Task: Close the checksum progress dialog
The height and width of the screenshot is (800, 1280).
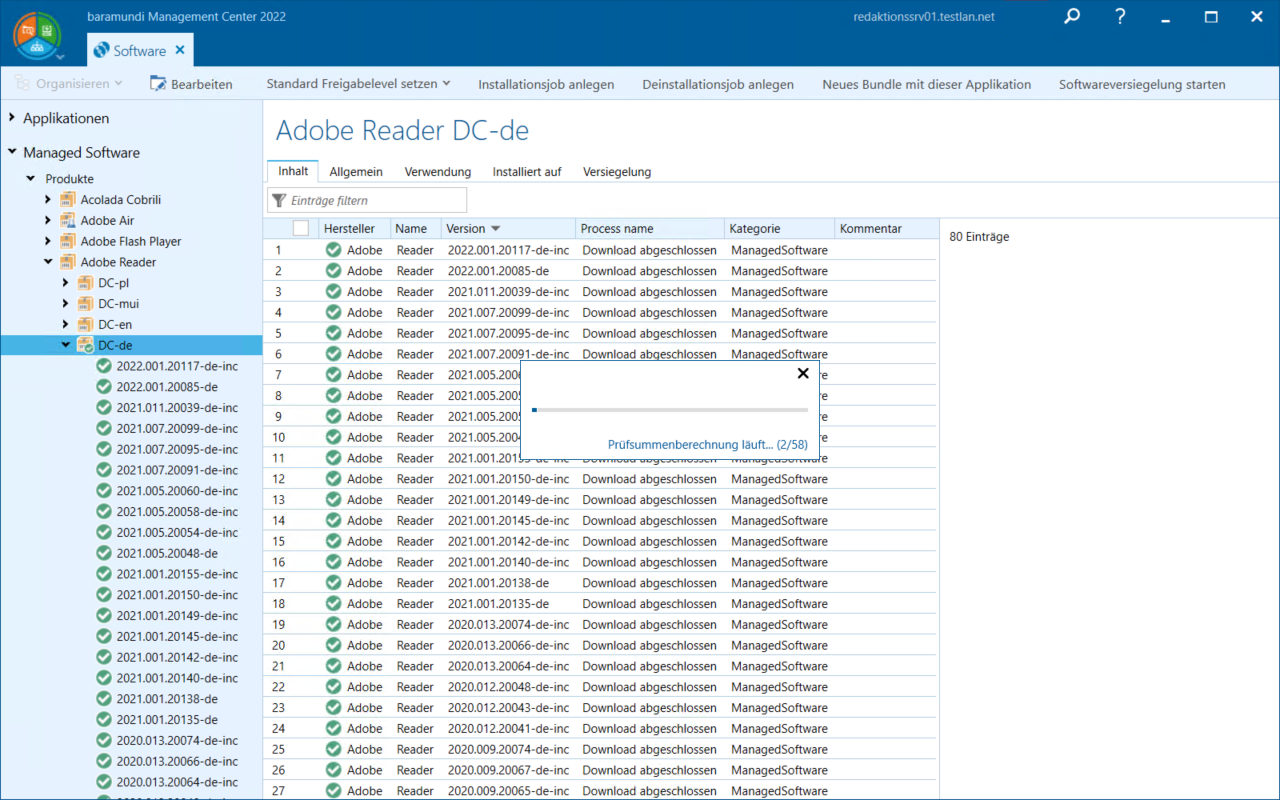Action: click(802, 374)
